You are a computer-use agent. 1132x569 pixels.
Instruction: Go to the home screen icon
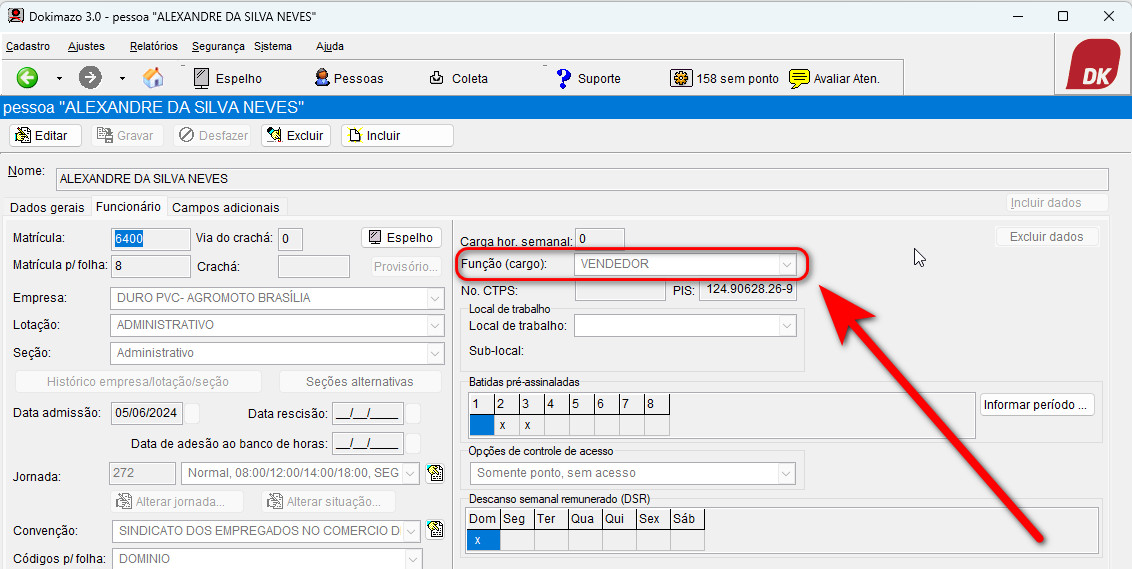pyautogui.click(x=153, y=78)
